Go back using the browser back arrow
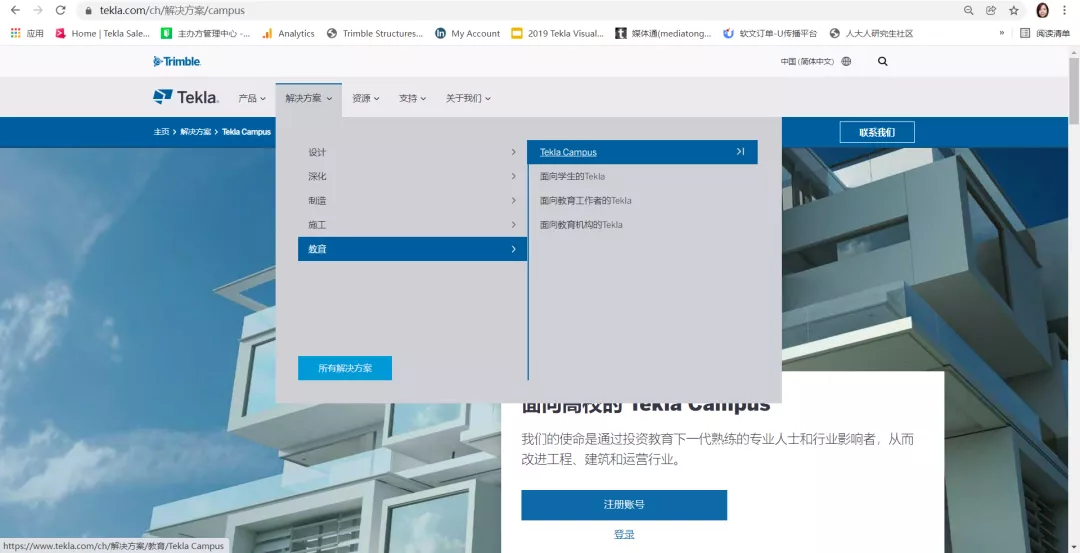The height and width of the screenshot is (553, 1080). point(15,10)
